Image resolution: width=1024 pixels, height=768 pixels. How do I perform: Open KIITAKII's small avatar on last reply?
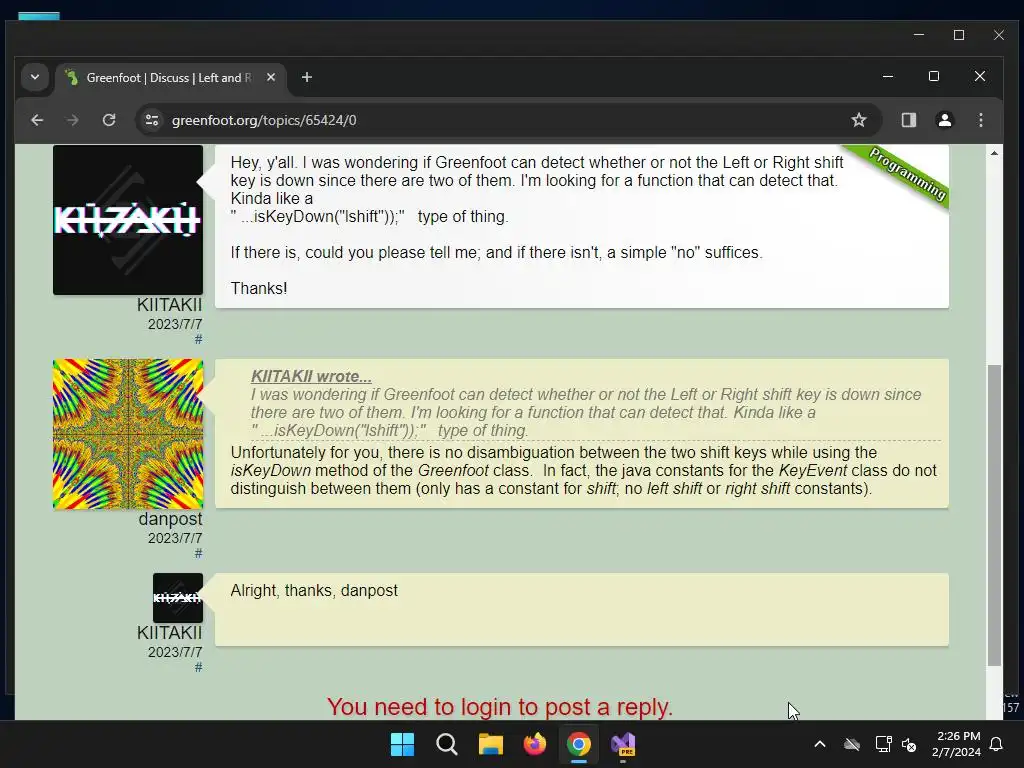pyautogui.click(x=178, y=598)
